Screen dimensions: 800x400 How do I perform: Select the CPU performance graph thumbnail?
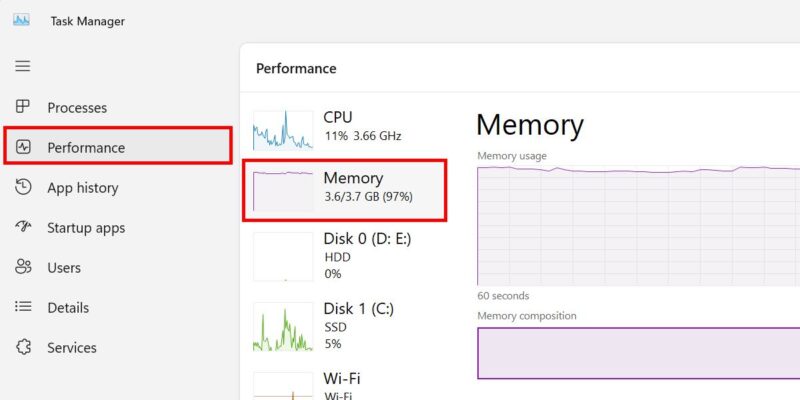[x=283, y=130]
